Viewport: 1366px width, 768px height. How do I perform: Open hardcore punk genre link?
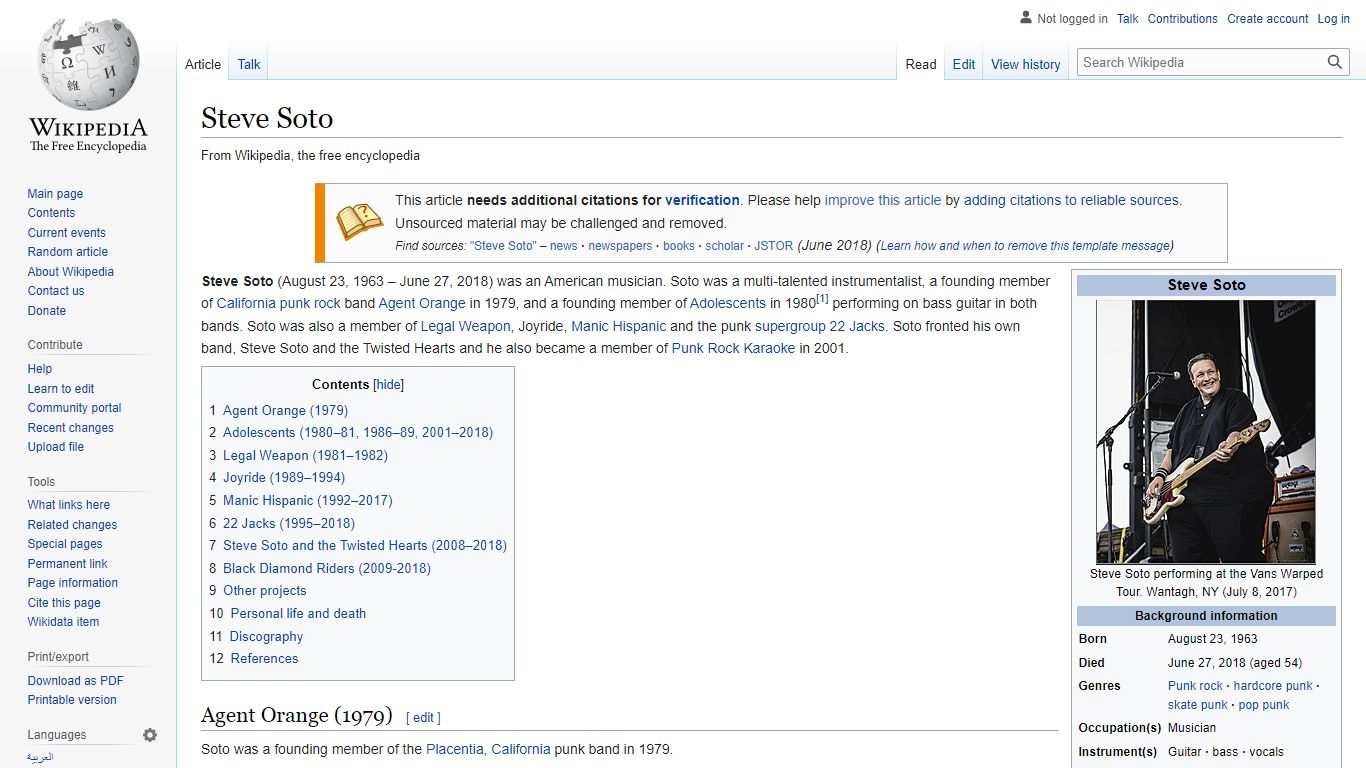click(x=1273, y=686)
